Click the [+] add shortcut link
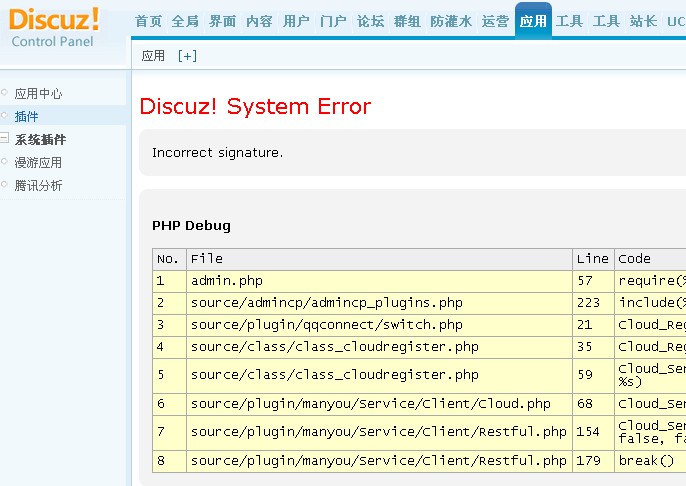Viewport: 686px width, 486px height. [187, 56]
